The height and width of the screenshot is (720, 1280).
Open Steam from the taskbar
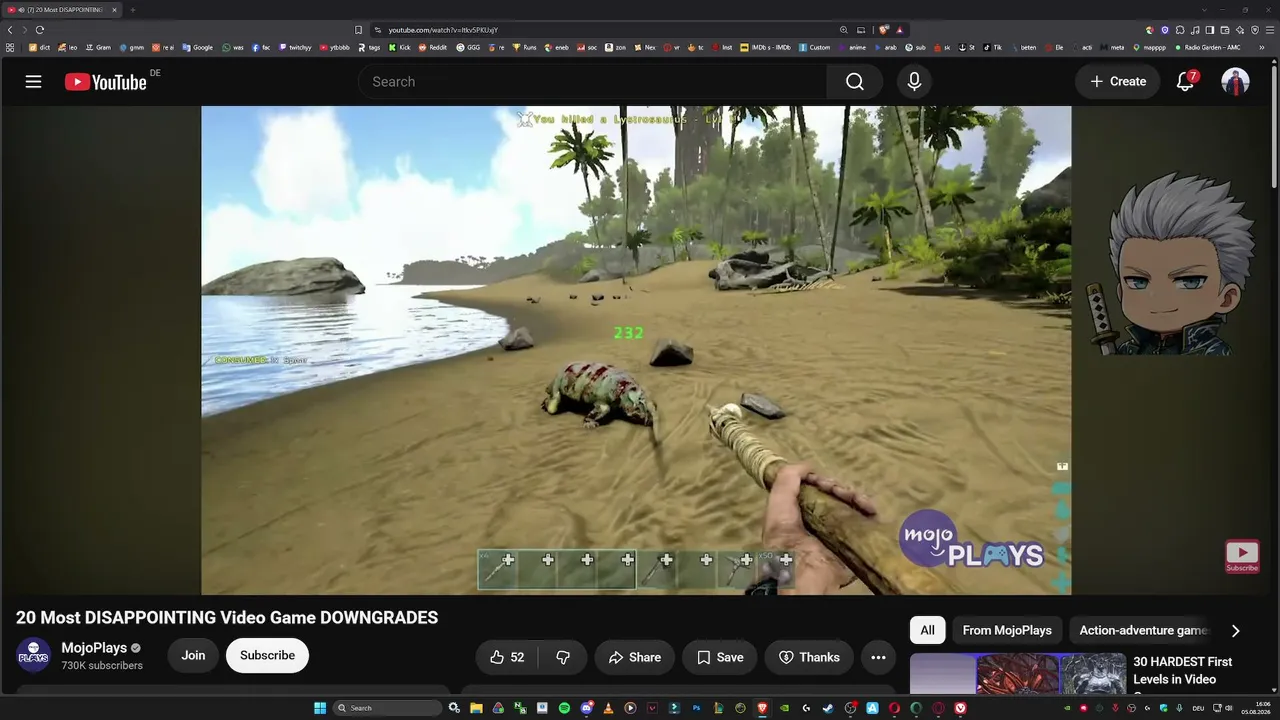tap(828, 708)
